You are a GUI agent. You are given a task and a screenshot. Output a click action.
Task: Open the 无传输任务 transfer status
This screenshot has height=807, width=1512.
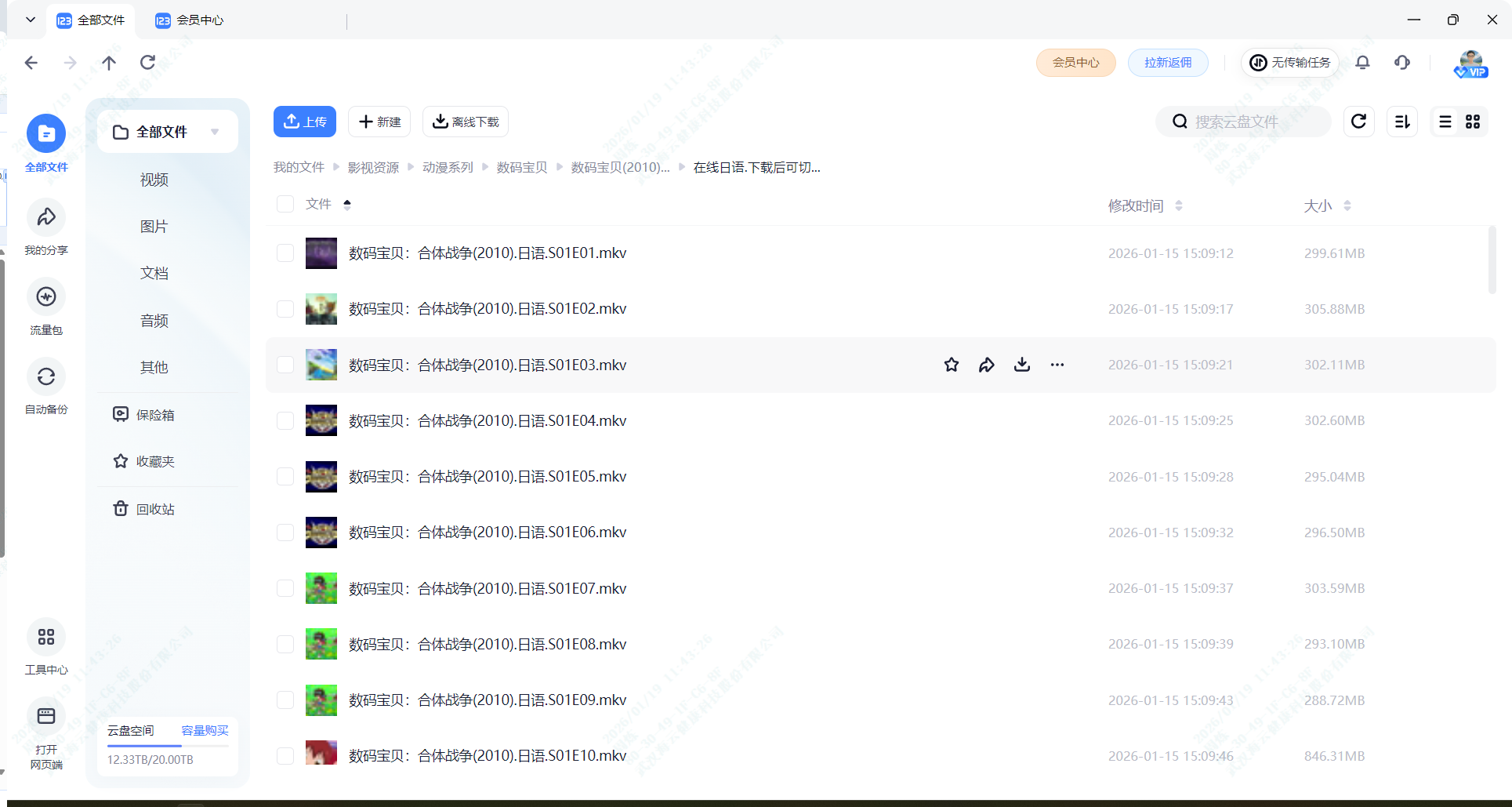tap(1289, 63)
